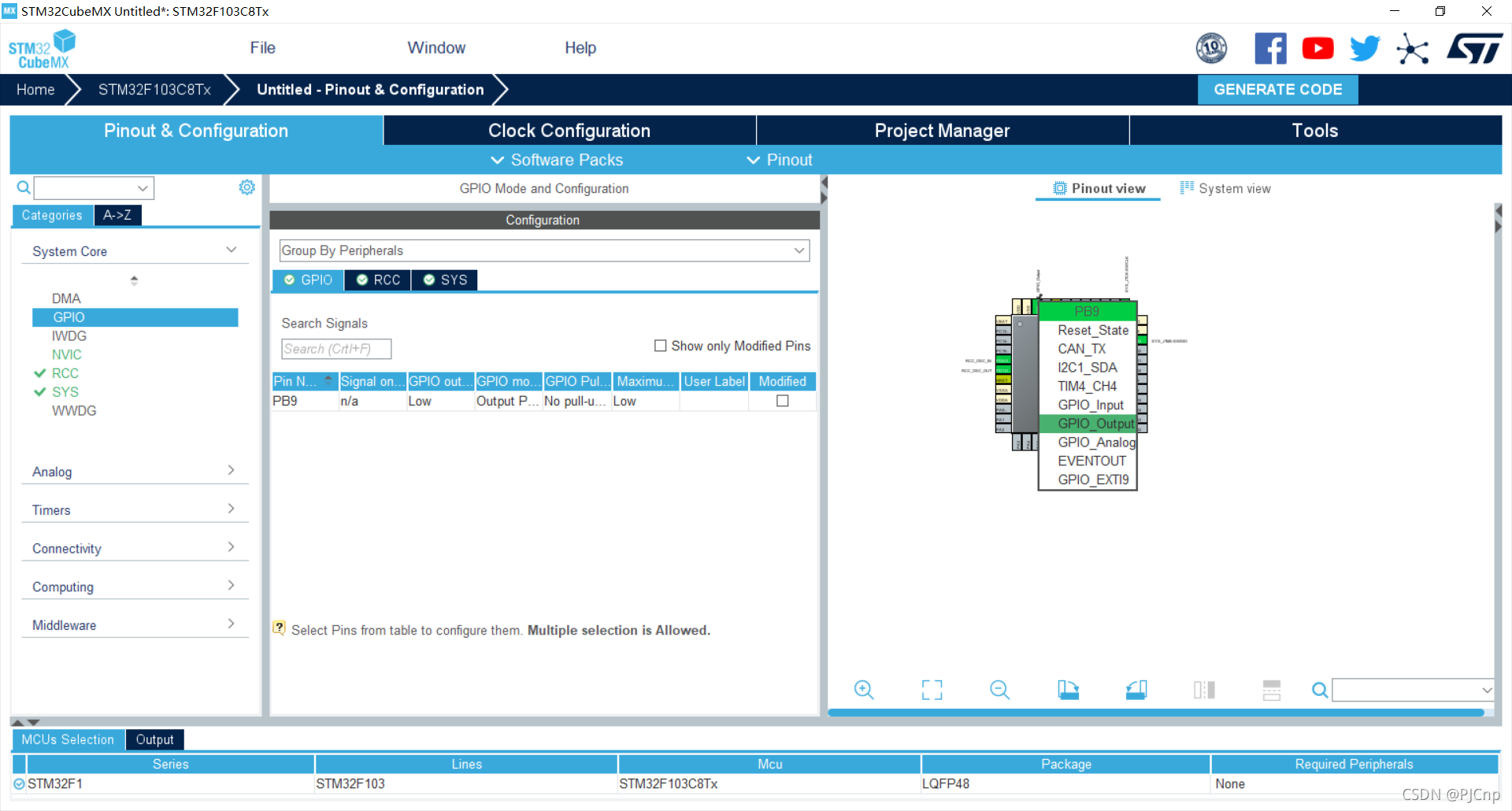Image resolution: width=1512 pixels, height=811 pixels.
Task: Select the RCC configuration tab
Action: pos(378,280)
